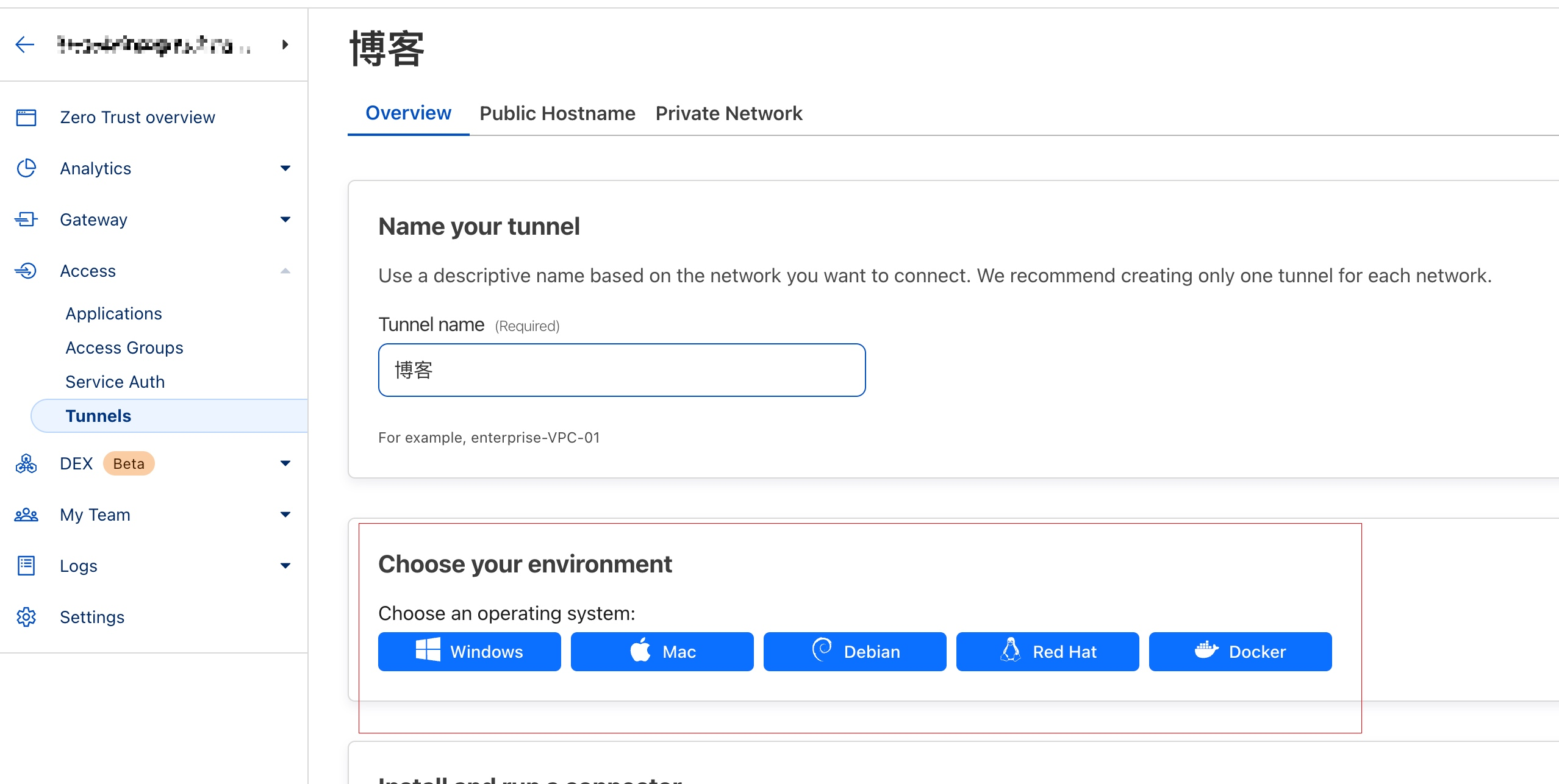Click the Logs sidebar icon
The image size is (1559, 784).
(26, 565)
